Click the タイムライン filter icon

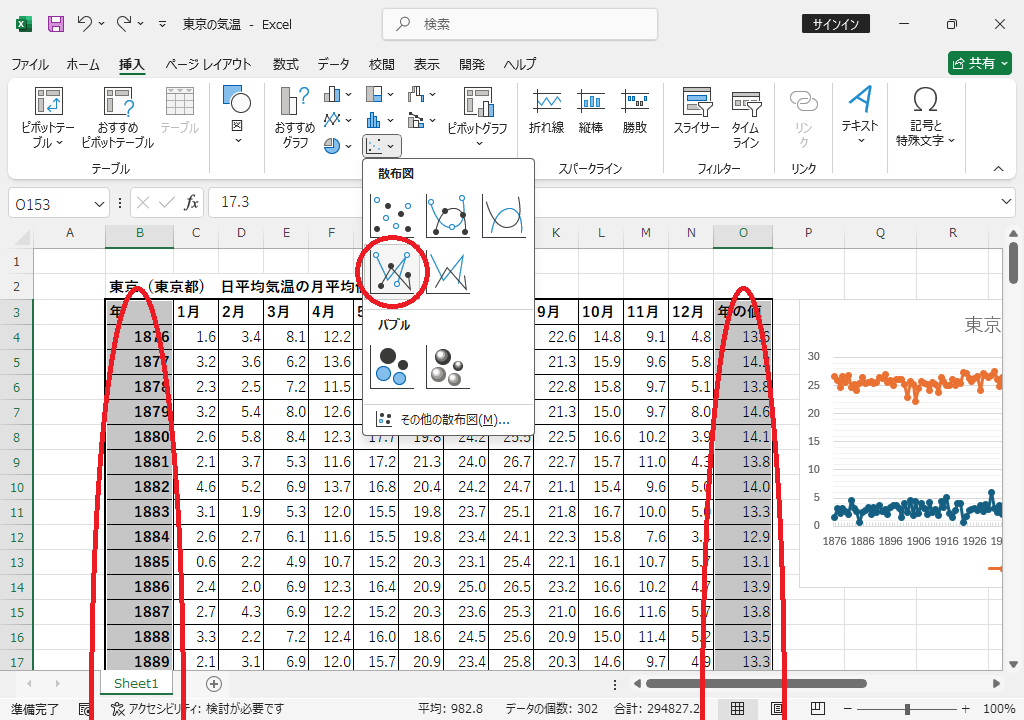coord(746,103)
